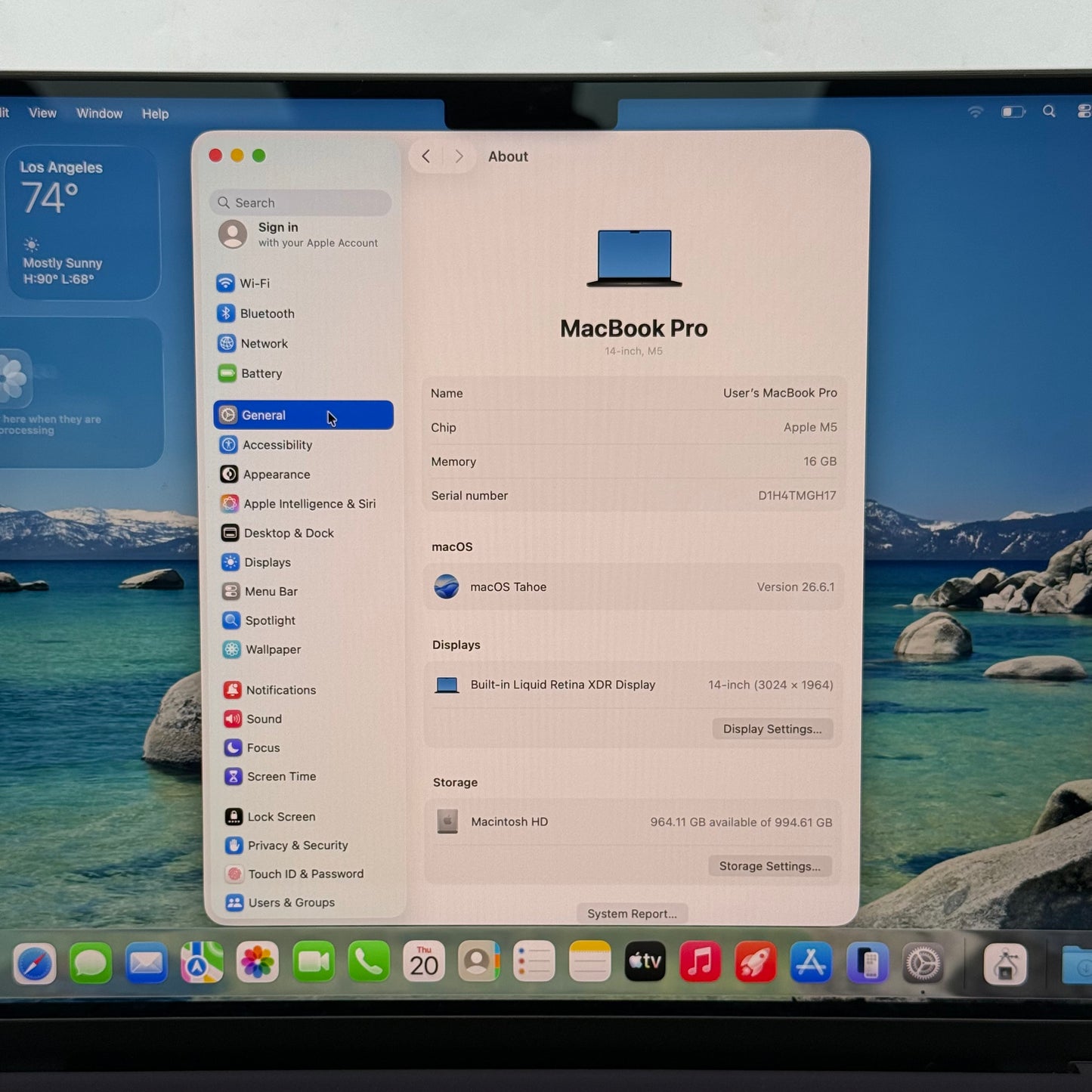The image size is (1092, 1092).
Task: Open Spotlight settings in the sidebar
Action: coord(306,620)
